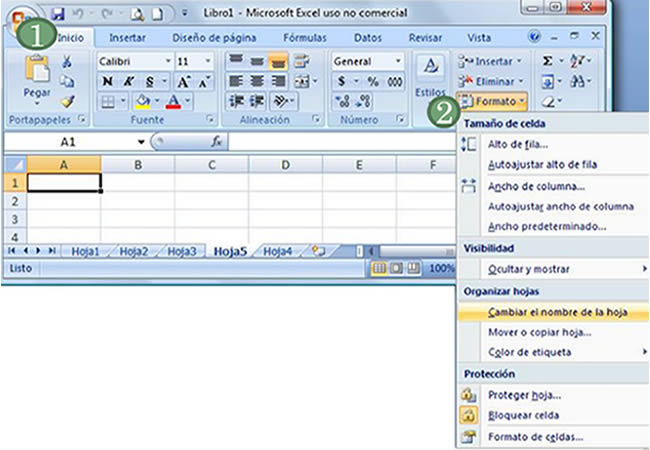
Task: Click the Proteger hoja icon in menu
Action: tap(470, 394)
